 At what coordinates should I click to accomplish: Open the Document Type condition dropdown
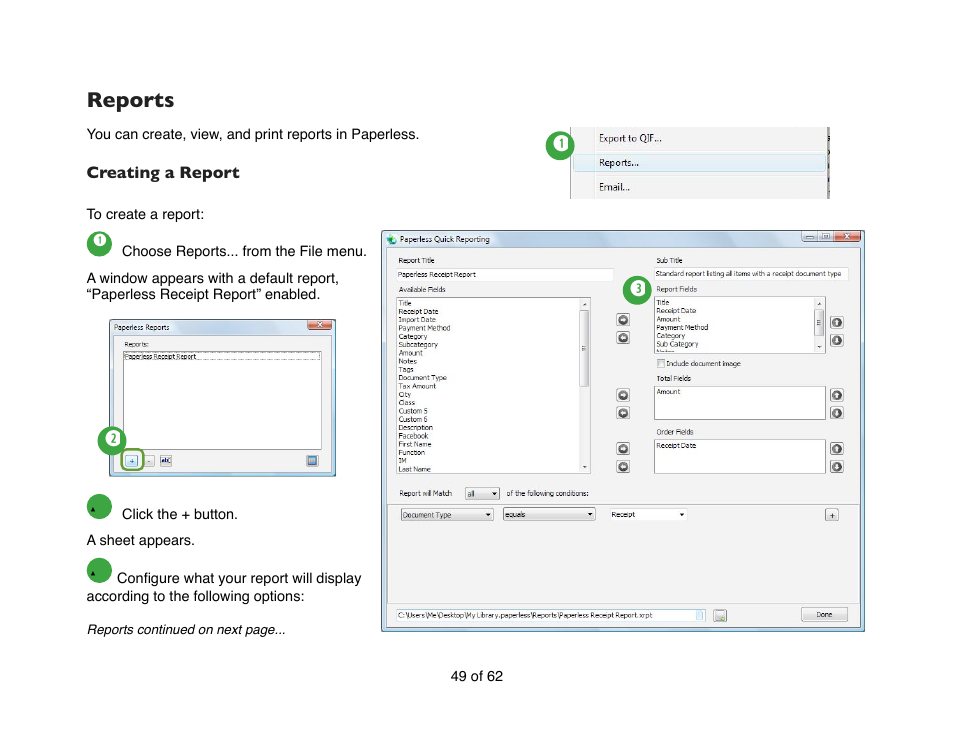pos(447,515)
